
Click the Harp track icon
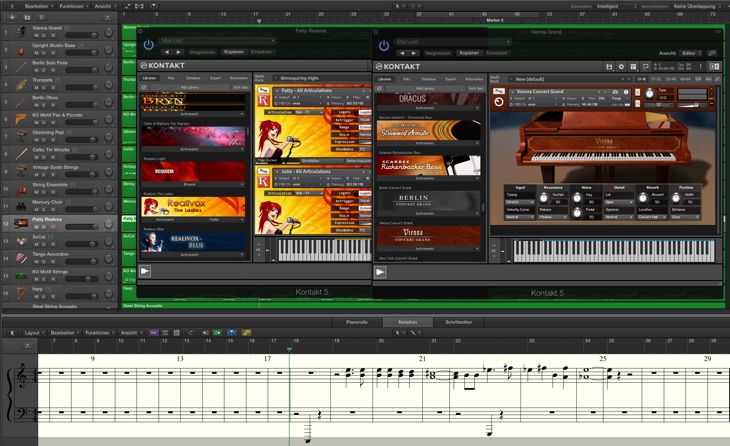(21, 293)
